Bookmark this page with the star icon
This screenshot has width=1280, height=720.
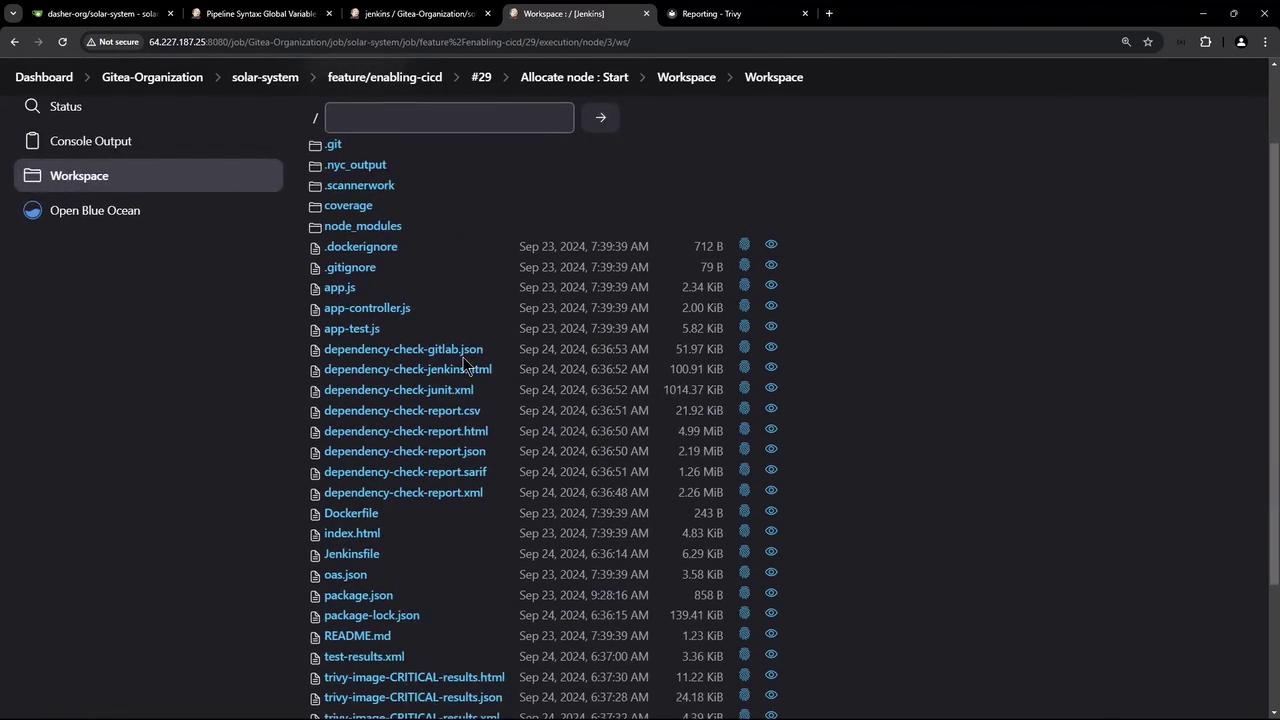coord(1148,42)
